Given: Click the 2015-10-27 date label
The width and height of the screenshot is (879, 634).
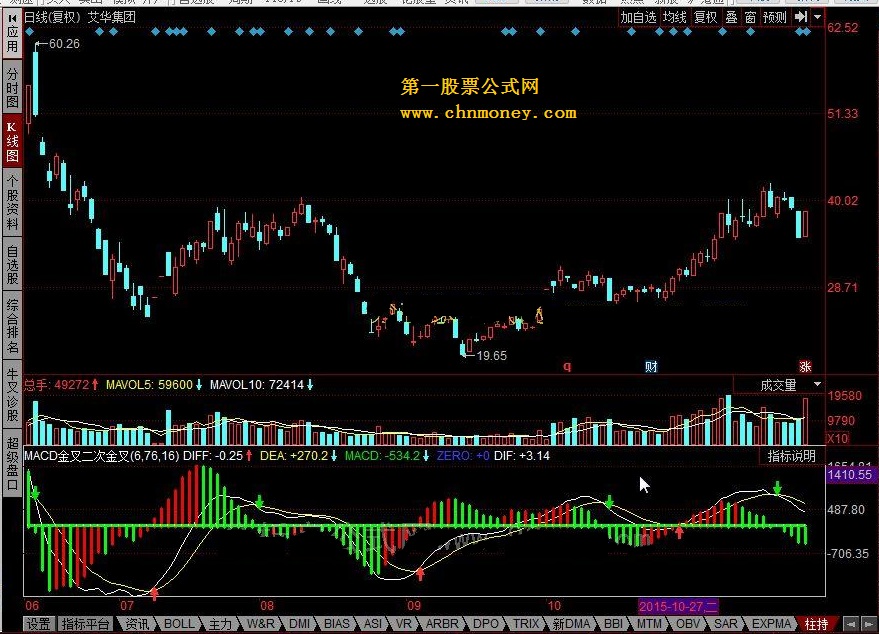Looking at the screenshot, I should tap(678, 607).
